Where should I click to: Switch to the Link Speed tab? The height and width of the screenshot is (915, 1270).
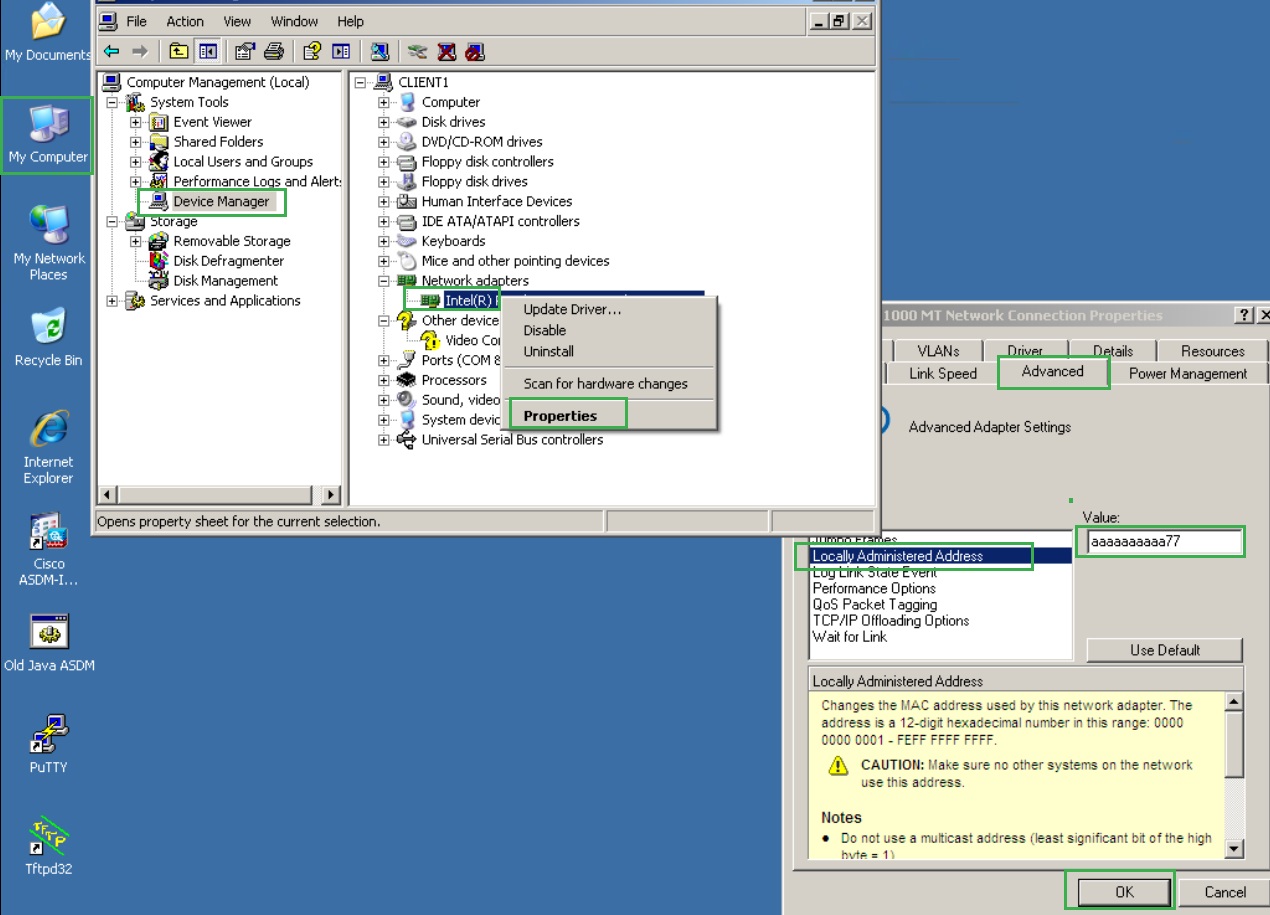coord(943,373)
